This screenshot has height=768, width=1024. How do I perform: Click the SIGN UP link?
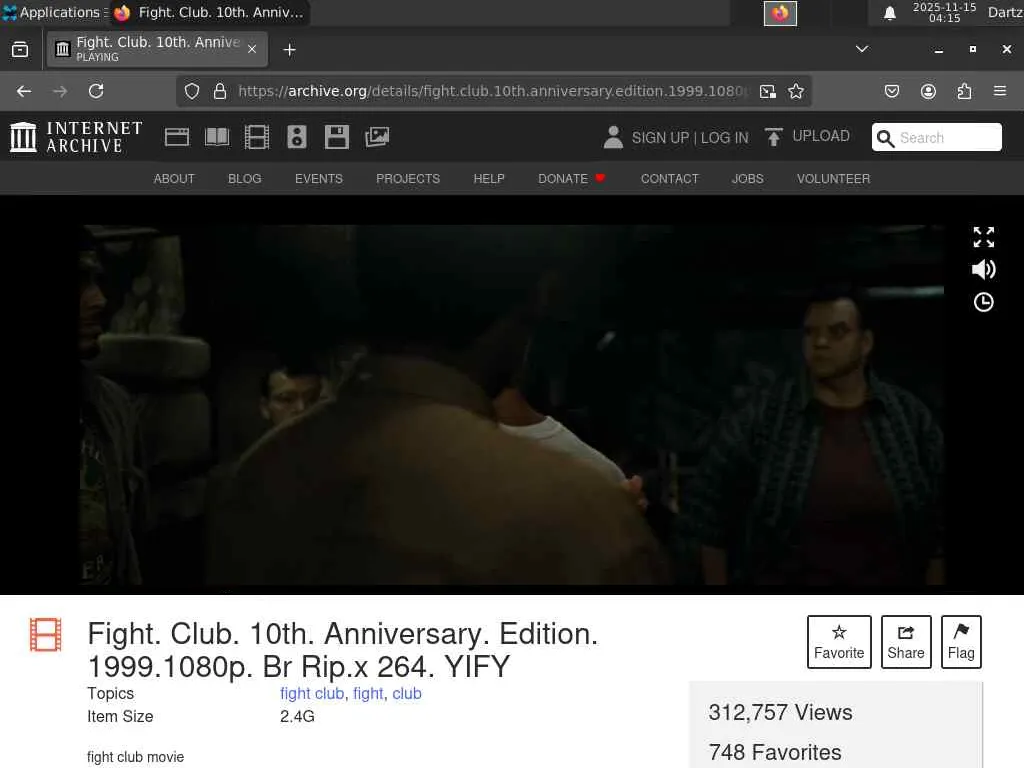pos(660,138)
